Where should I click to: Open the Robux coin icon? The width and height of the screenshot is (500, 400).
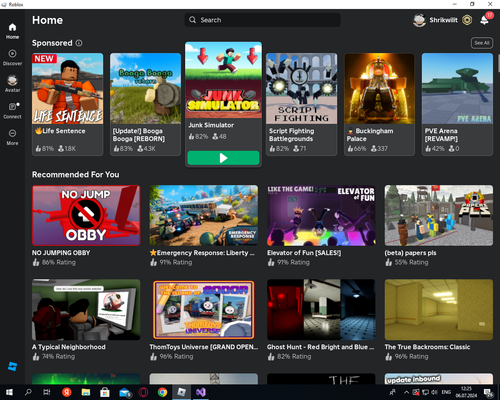point(467,20)
